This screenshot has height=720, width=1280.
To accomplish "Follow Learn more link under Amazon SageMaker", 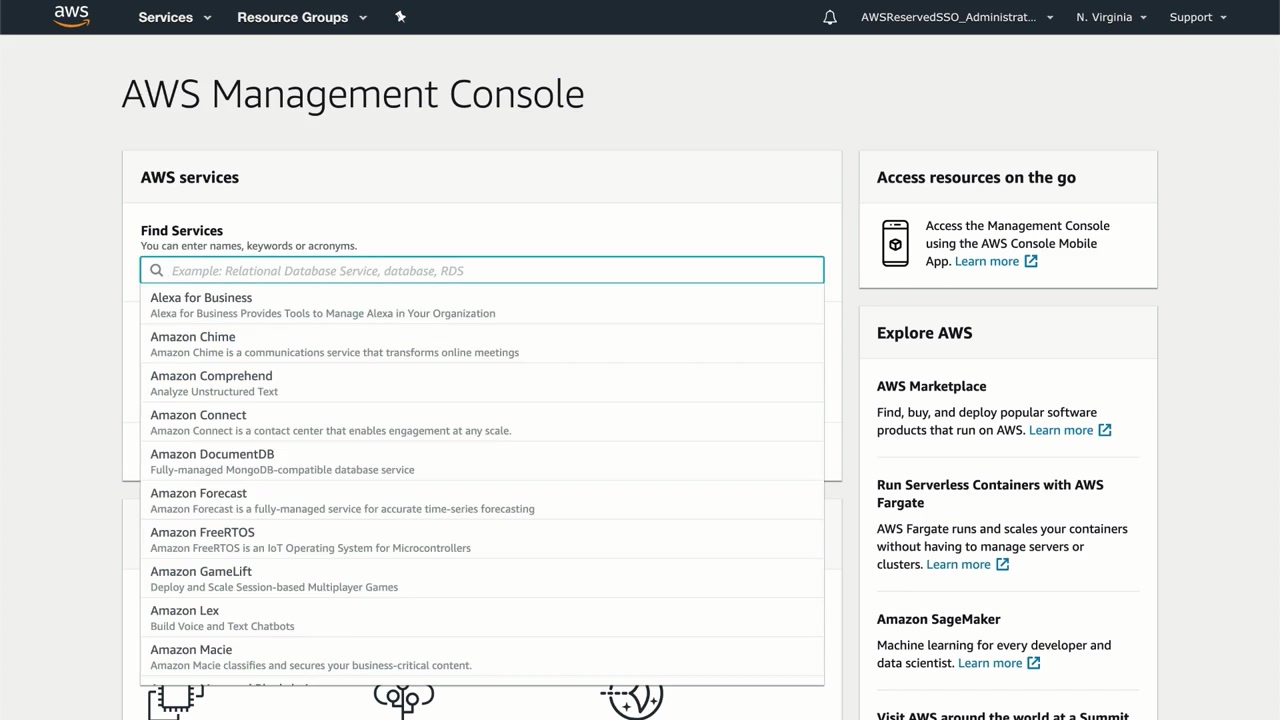I will pyautogui.click(x=990, y=663).
